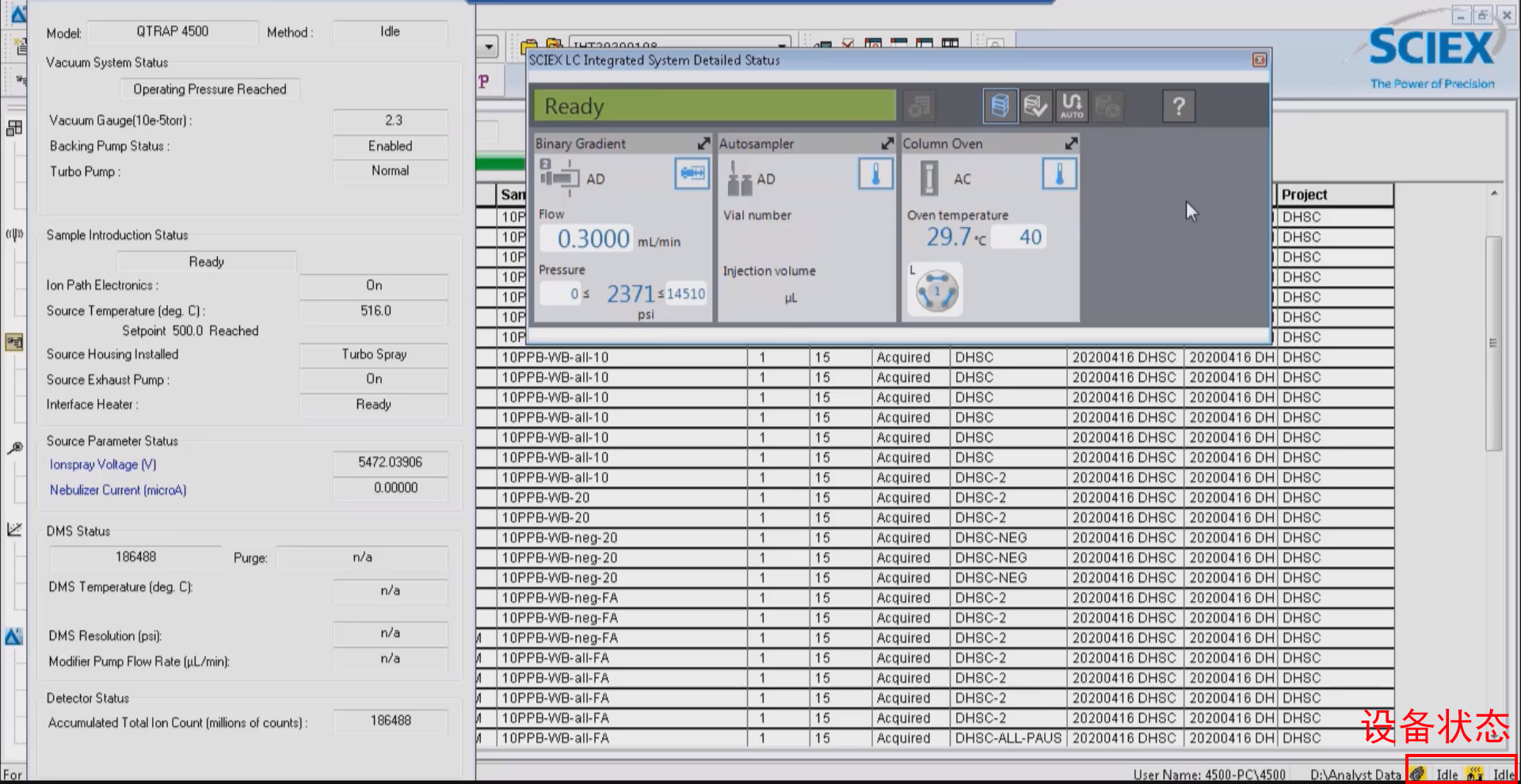The height and width of the screenshot is (784, 1521).
Task: Click the Nebulizer Current (microA) link
Action: tap(118, 490)
